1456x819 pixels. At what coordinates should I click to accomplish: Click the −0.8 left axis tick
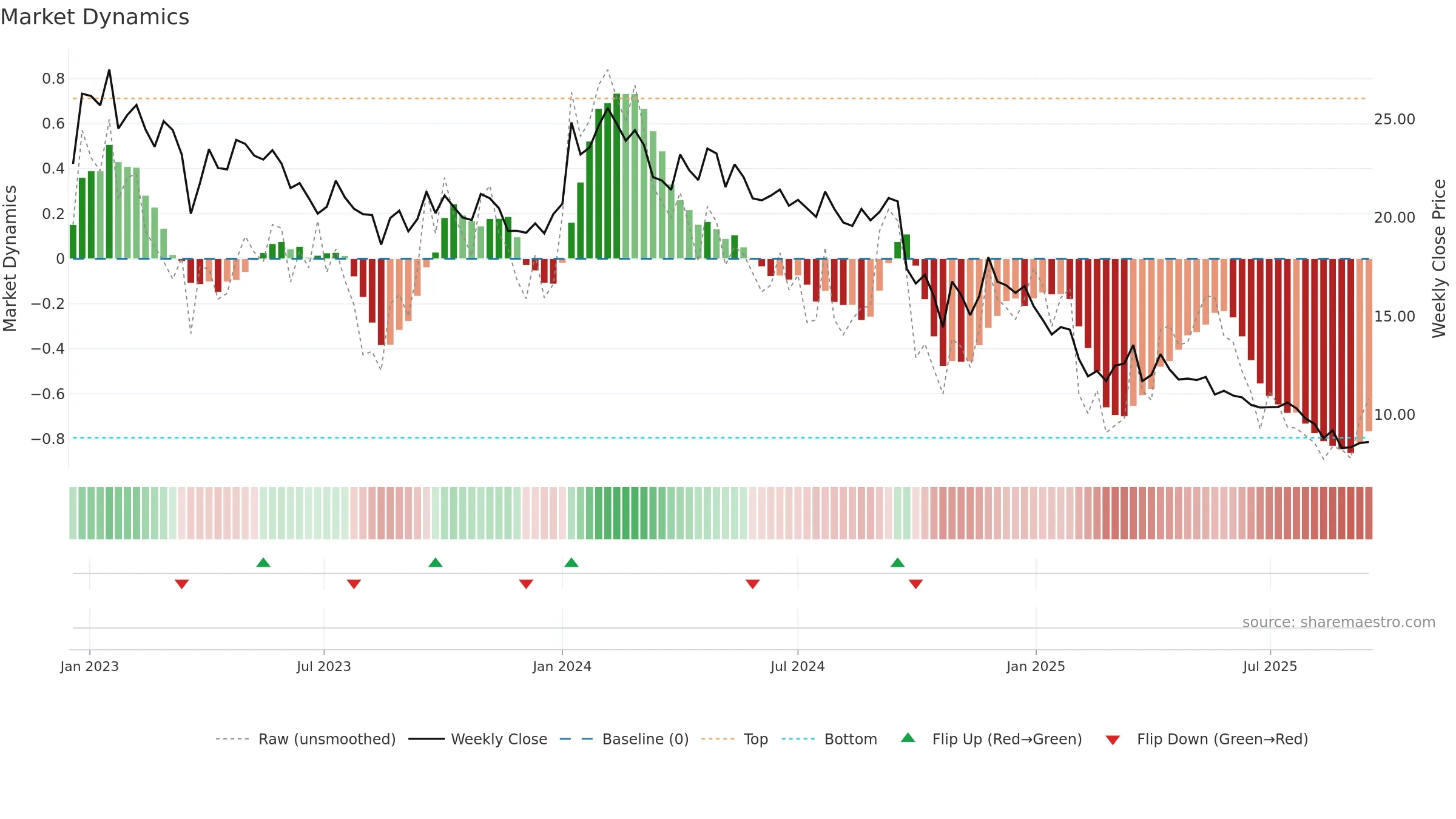(48, 439)
